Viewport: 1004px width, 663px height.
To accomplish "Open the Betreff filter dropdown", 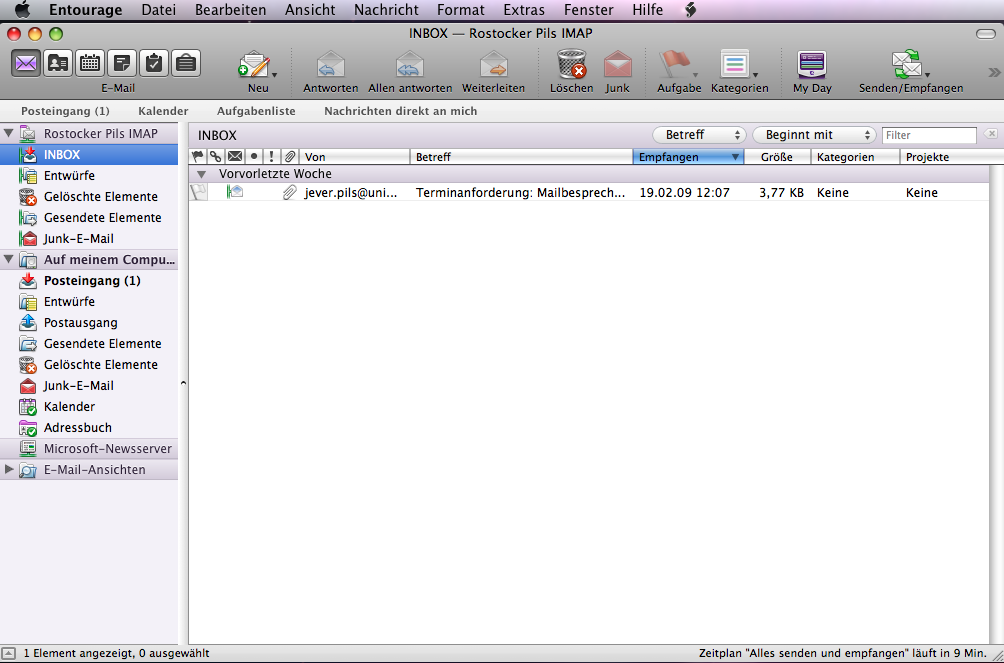I will 699,135.
